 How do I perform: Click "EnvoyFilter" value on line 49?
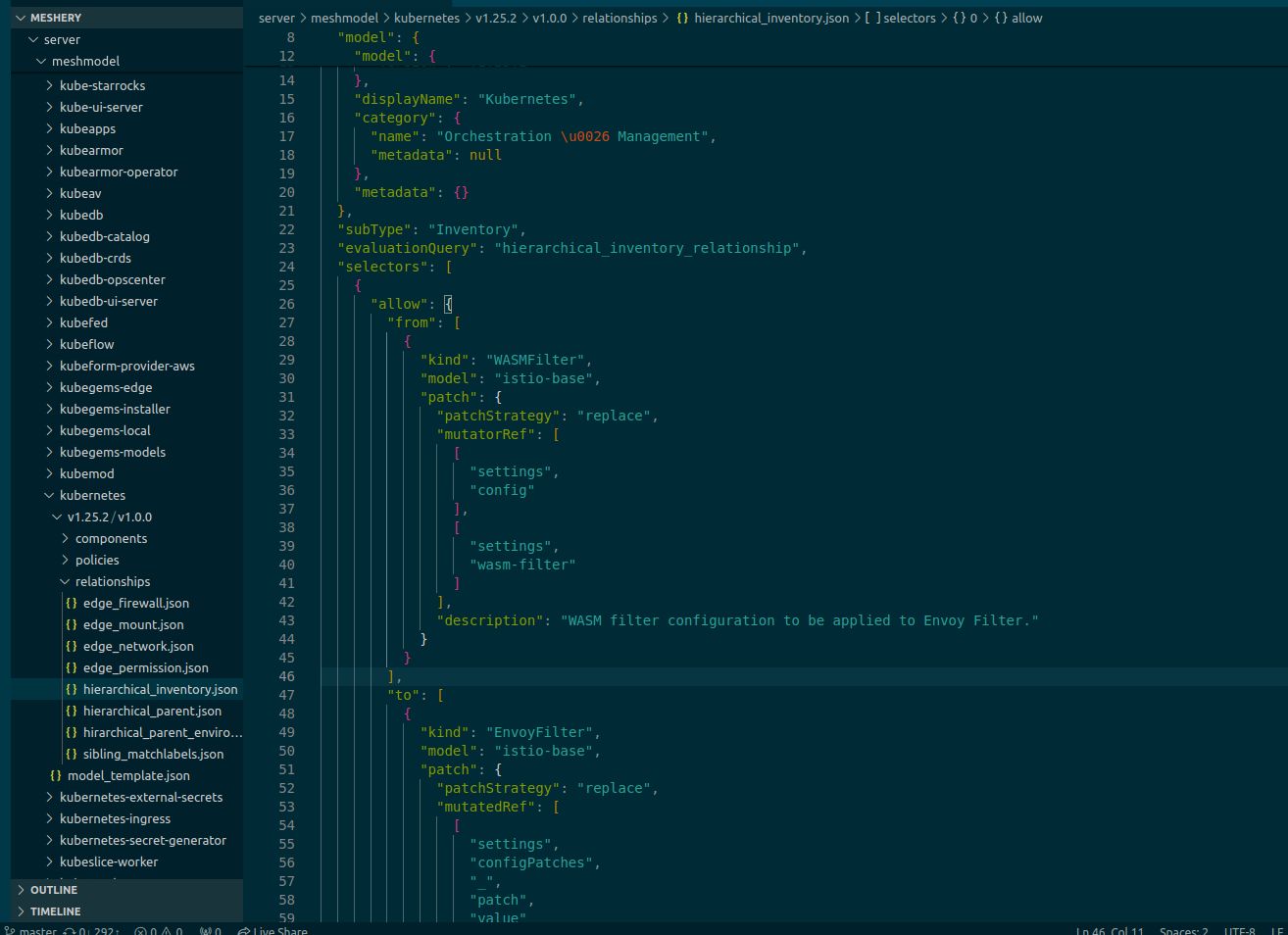(539, 732)
